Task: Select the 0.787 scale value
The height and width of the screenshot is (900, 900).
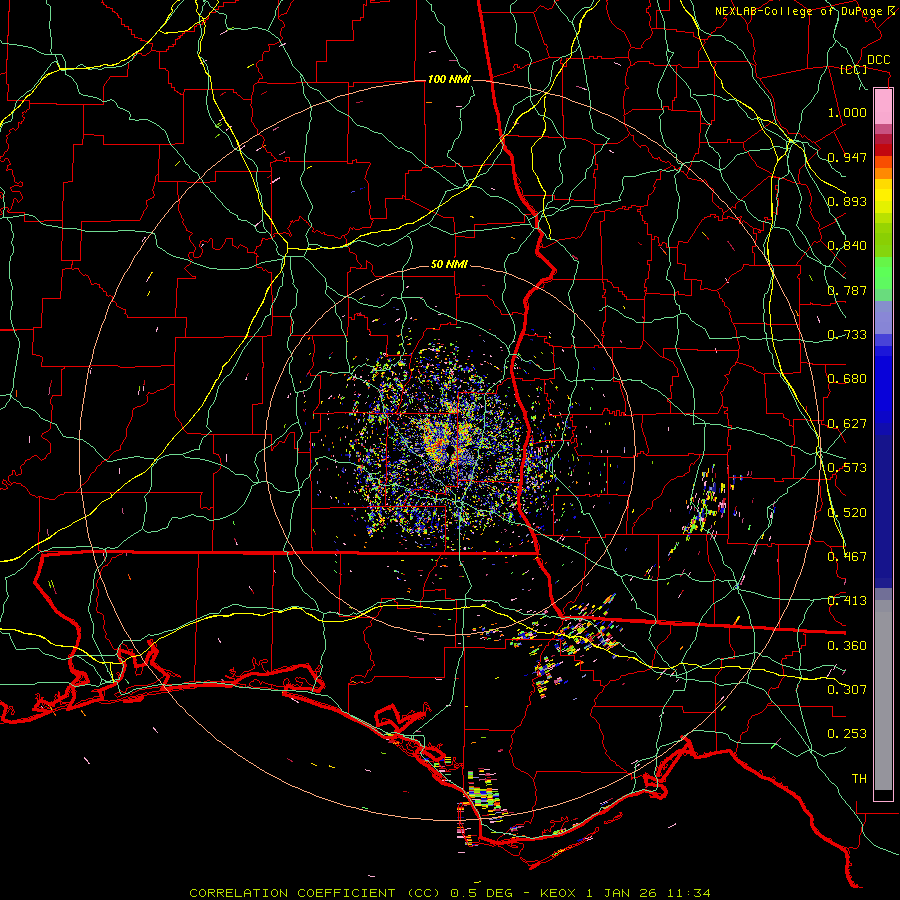Action: [x=847, y=290]
